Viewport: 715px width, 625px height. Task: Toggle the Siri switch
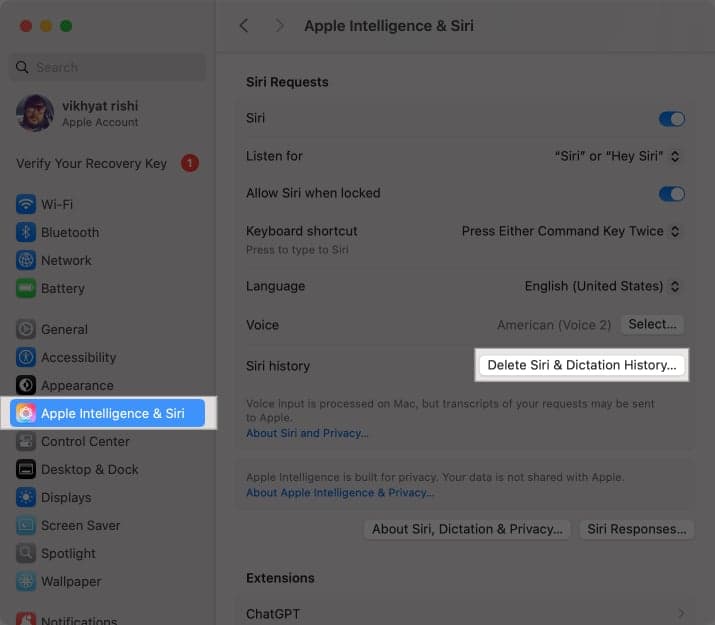(672, 119)
